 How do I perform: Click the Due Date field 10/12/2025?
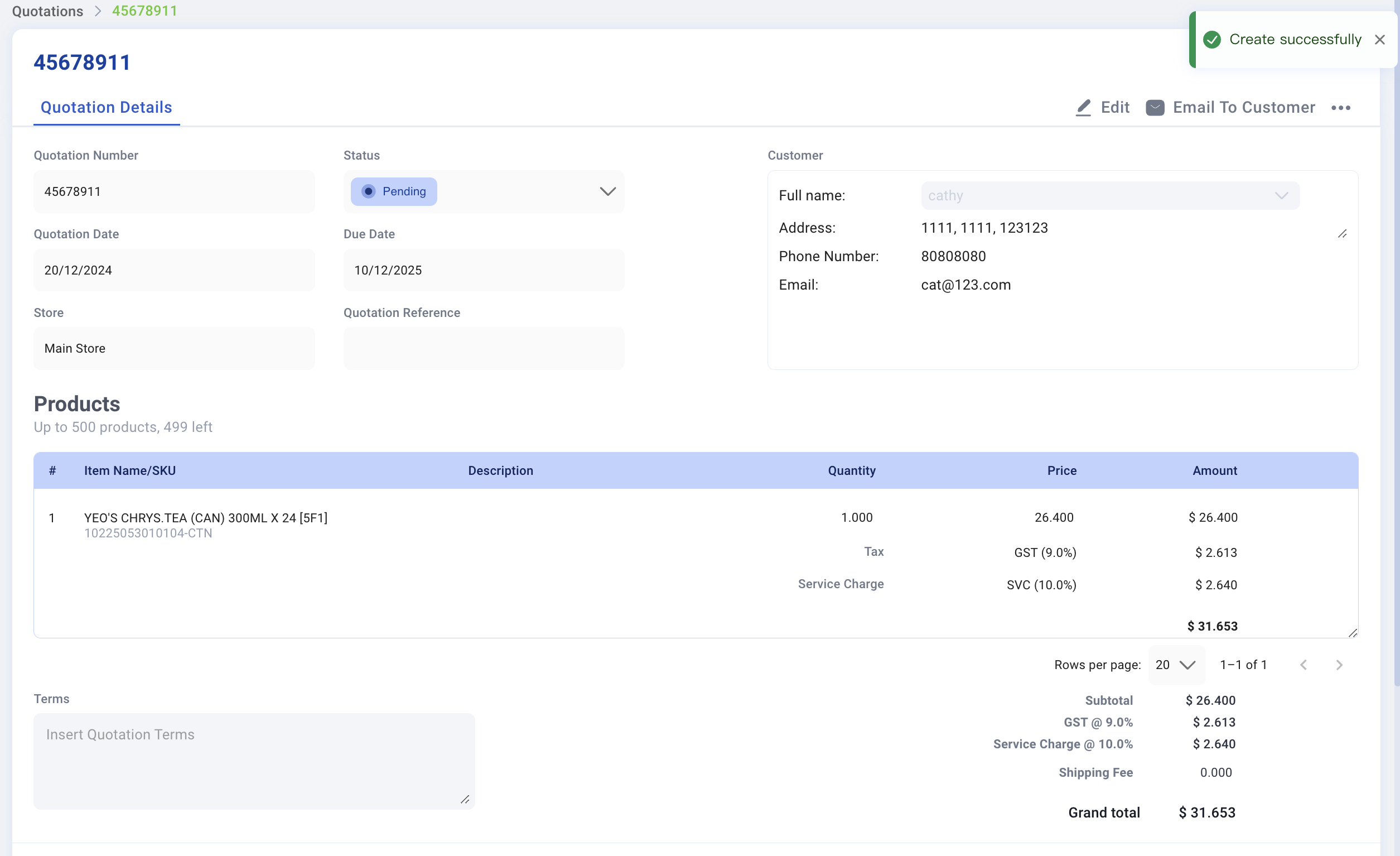coord(484,270)
